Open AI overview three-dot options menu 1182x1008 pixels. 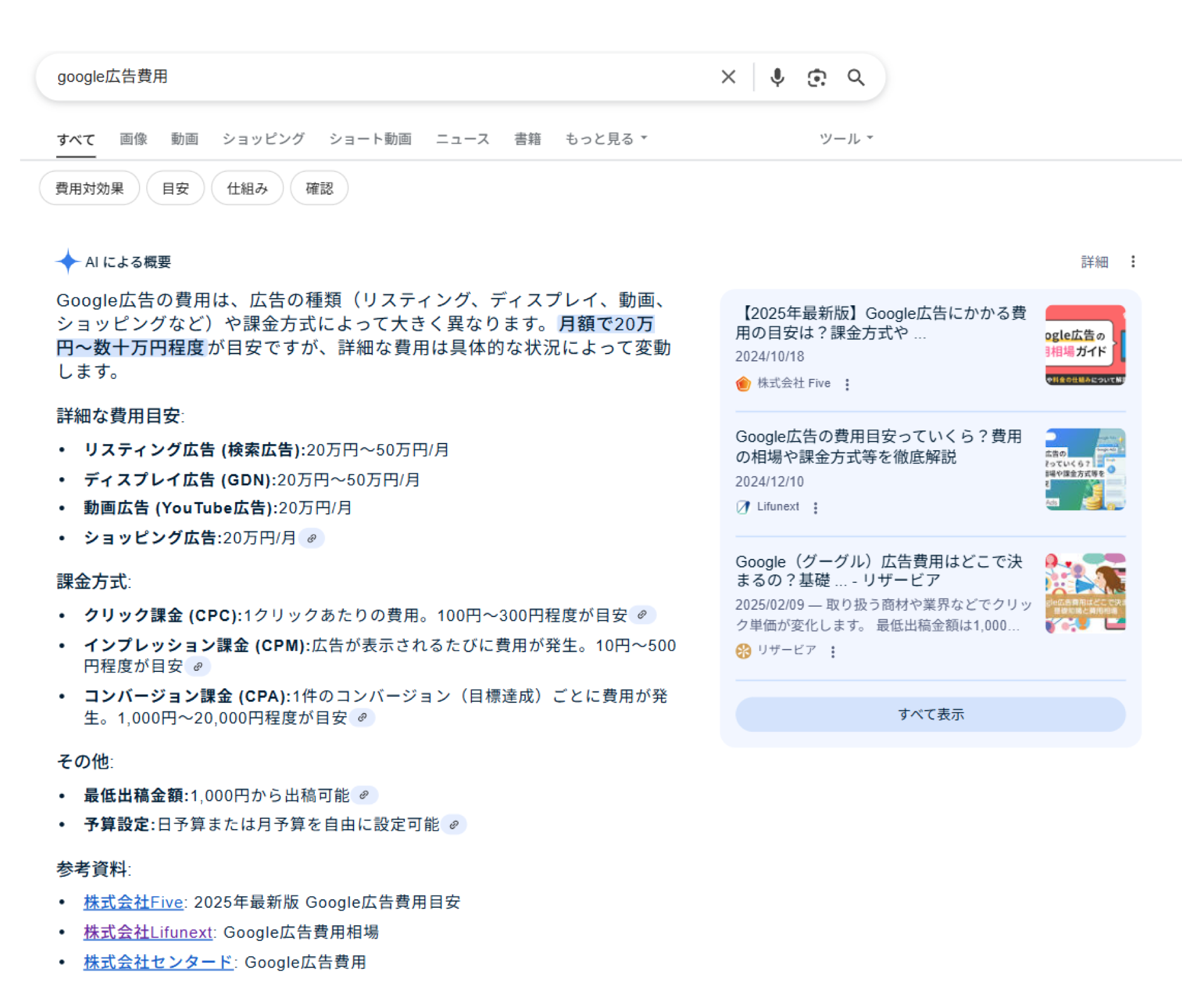click(x=1133, y=261)
